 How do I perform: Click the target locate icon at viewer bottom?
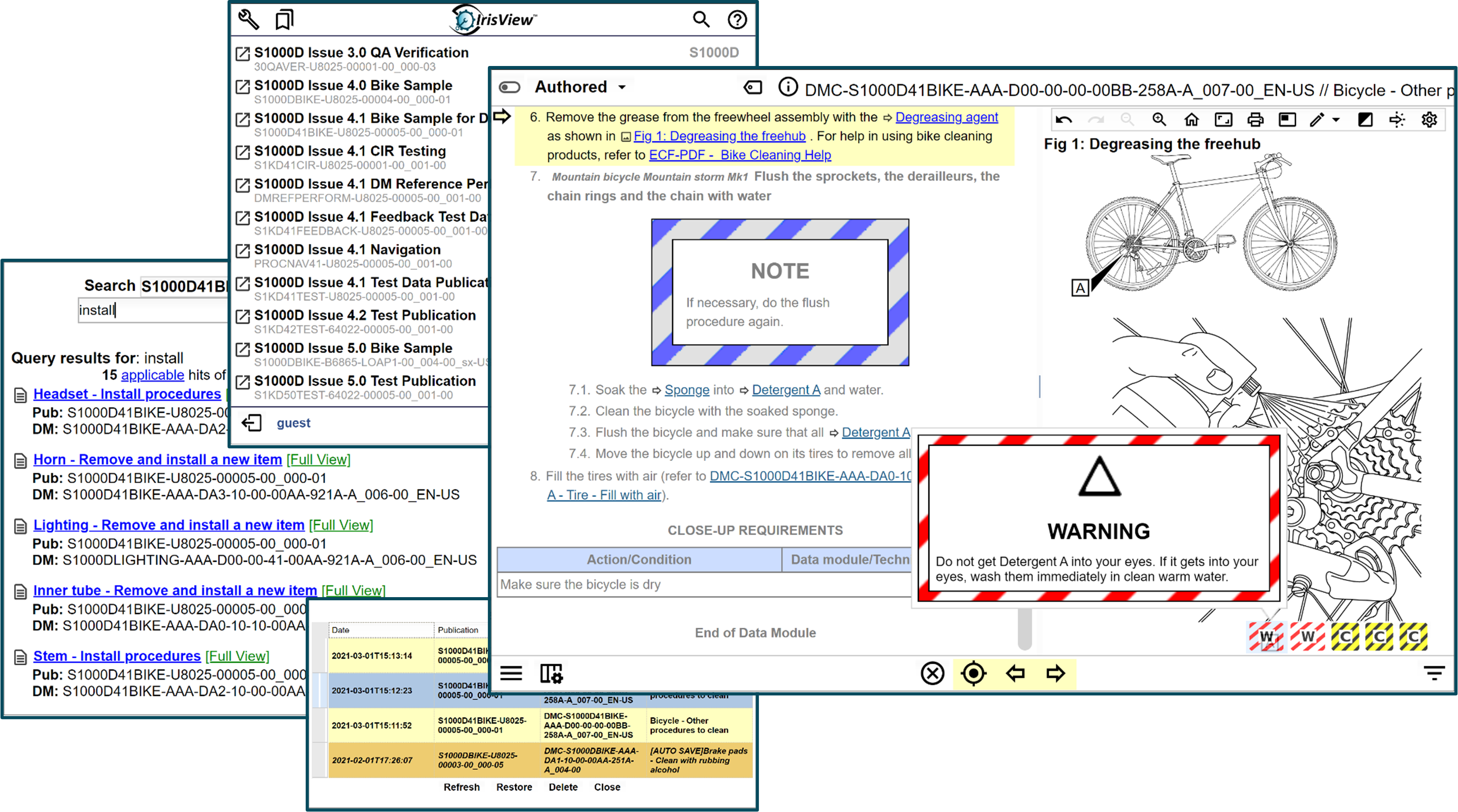pos(974,673)
